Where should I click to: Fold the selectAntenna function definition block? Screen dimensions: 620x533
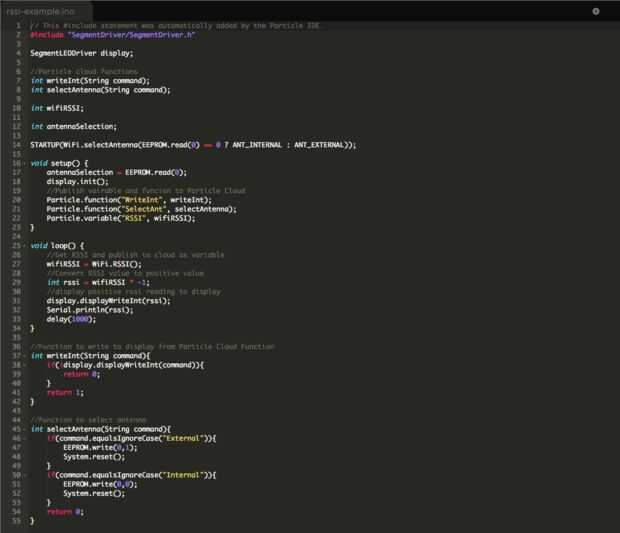tap(25, 429)
